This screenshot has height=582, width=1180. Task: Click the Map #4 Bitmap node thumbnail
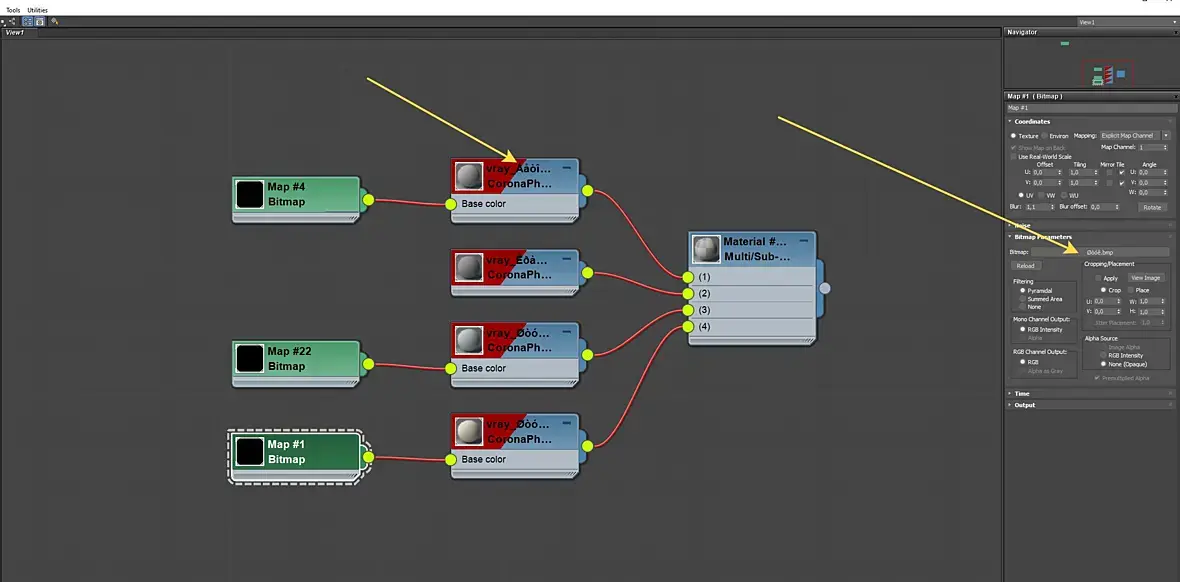[x=249, y=194]
